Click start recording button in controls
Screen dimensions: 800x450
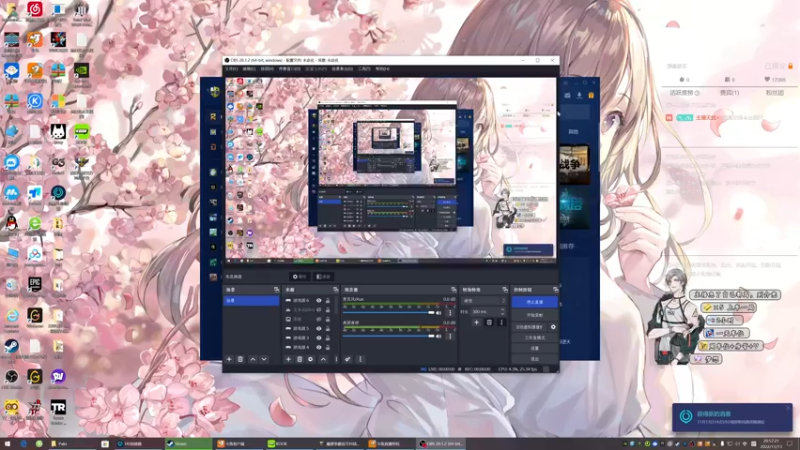tap(535, 315)
